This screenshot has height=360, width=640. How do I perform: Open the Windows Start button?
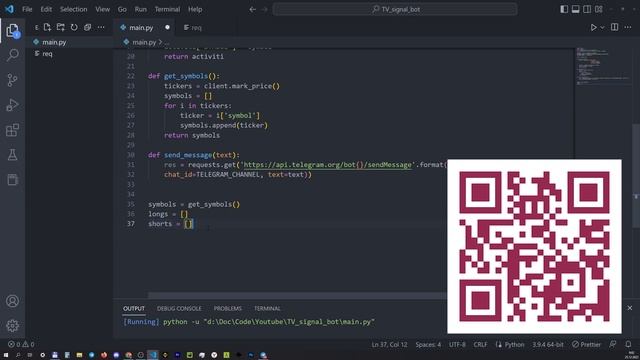click(x=6, y=355)
